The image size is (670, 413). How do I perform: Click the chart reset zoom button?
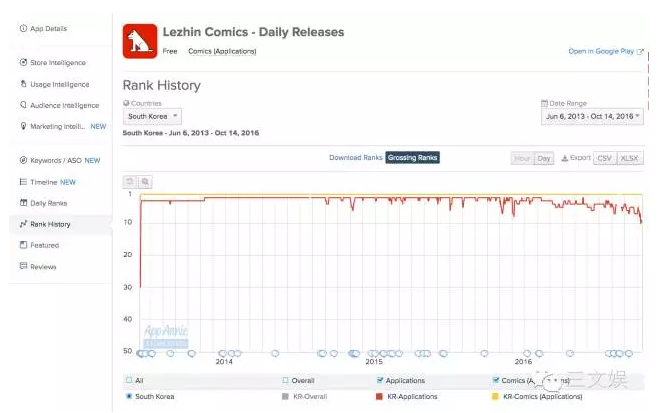click(x=130, y=182)
